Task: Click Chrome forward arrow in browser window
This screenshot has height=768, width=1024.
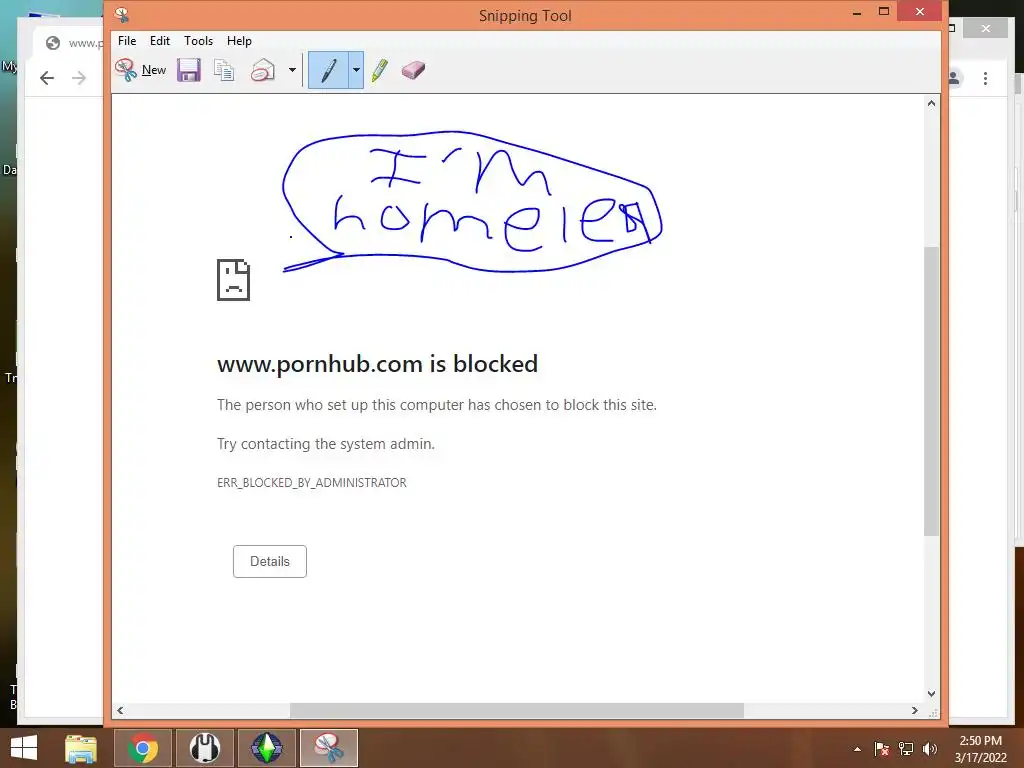Action: 79,78
